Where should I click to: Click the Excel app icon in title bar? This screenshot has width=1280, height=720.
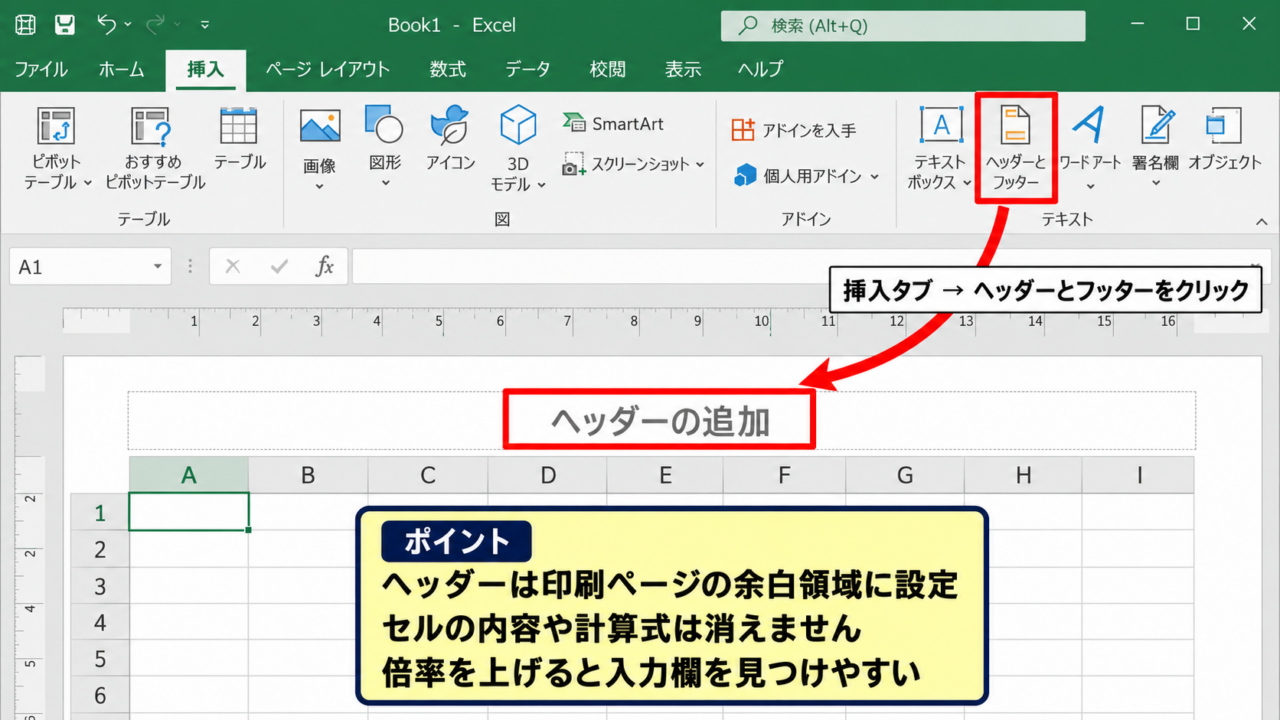coord(26,25)
